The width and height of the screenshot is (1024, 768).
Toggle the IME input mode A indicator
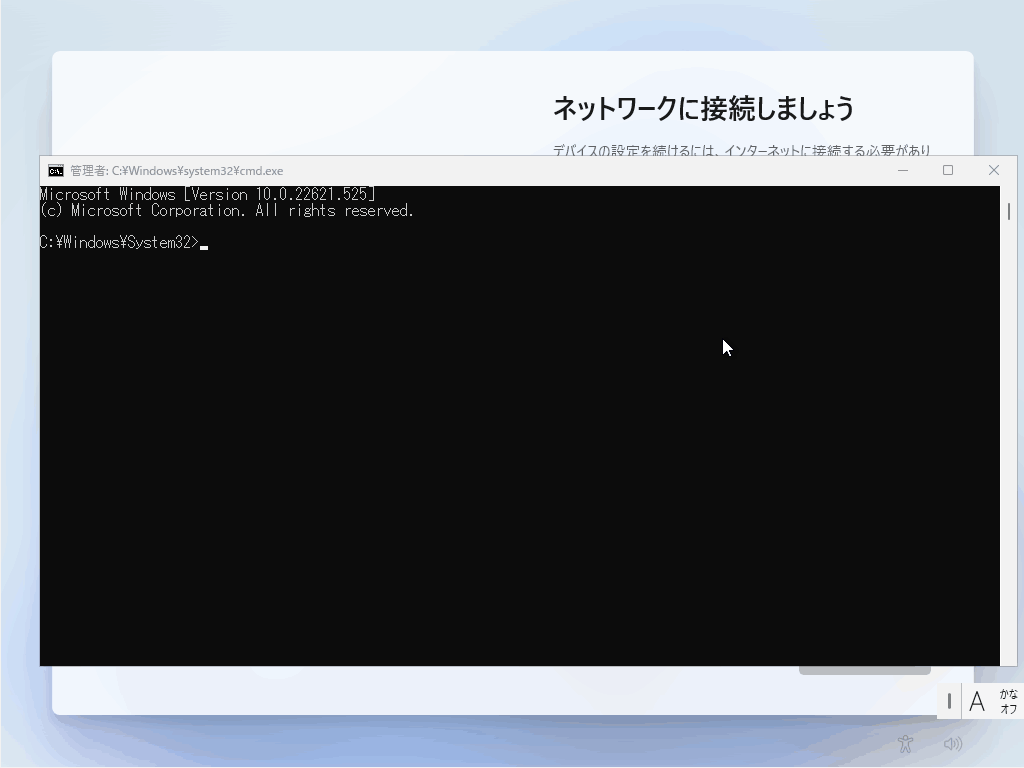[x=977, y=701]
